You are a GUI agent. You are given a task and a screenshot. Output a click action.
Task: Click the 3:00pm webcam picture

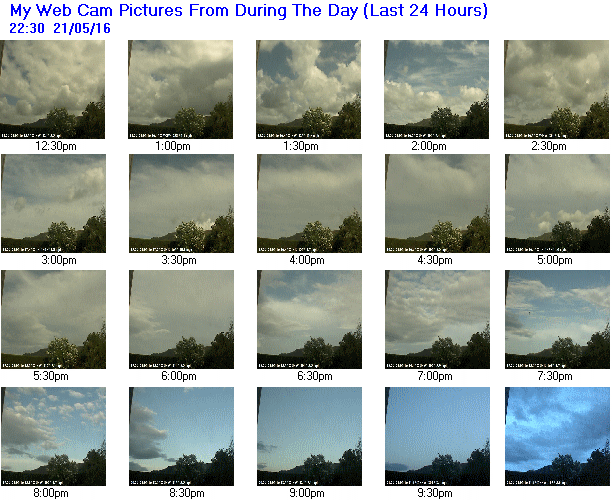[53, 203]
